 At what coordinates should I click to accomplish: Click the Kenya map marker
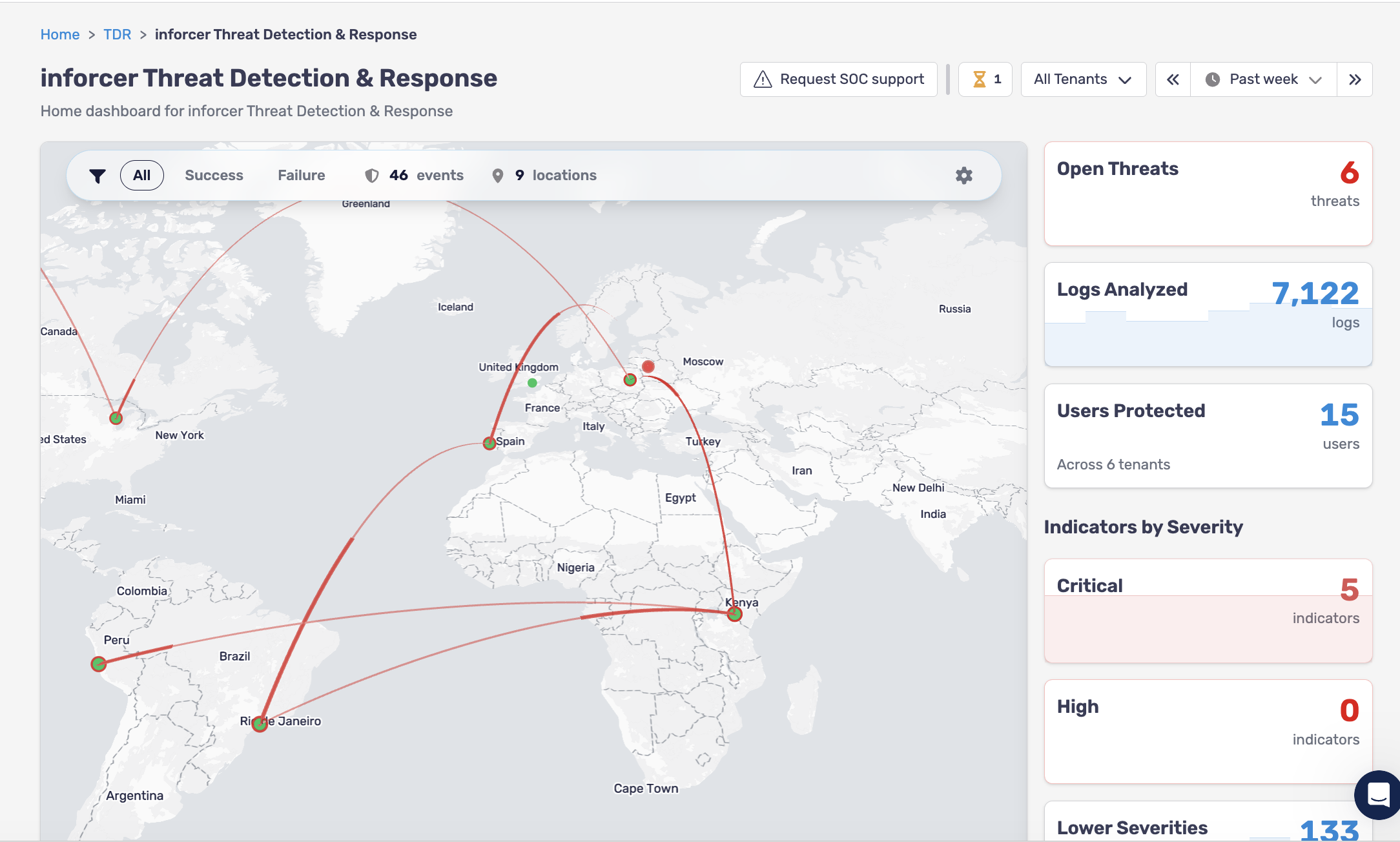click(x=734, y=614)
